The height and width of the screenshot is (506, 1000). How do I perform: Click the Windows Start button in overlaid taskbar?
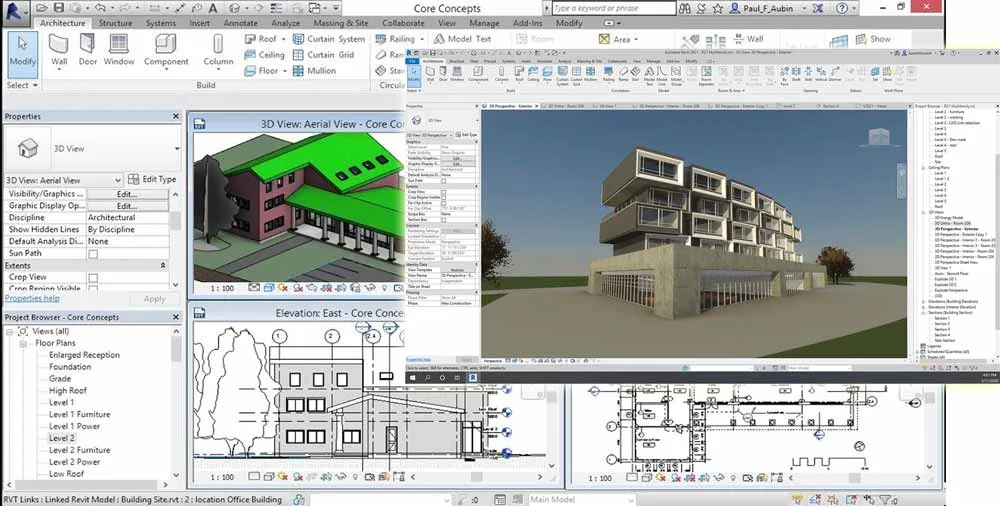[x=413, y=378]
